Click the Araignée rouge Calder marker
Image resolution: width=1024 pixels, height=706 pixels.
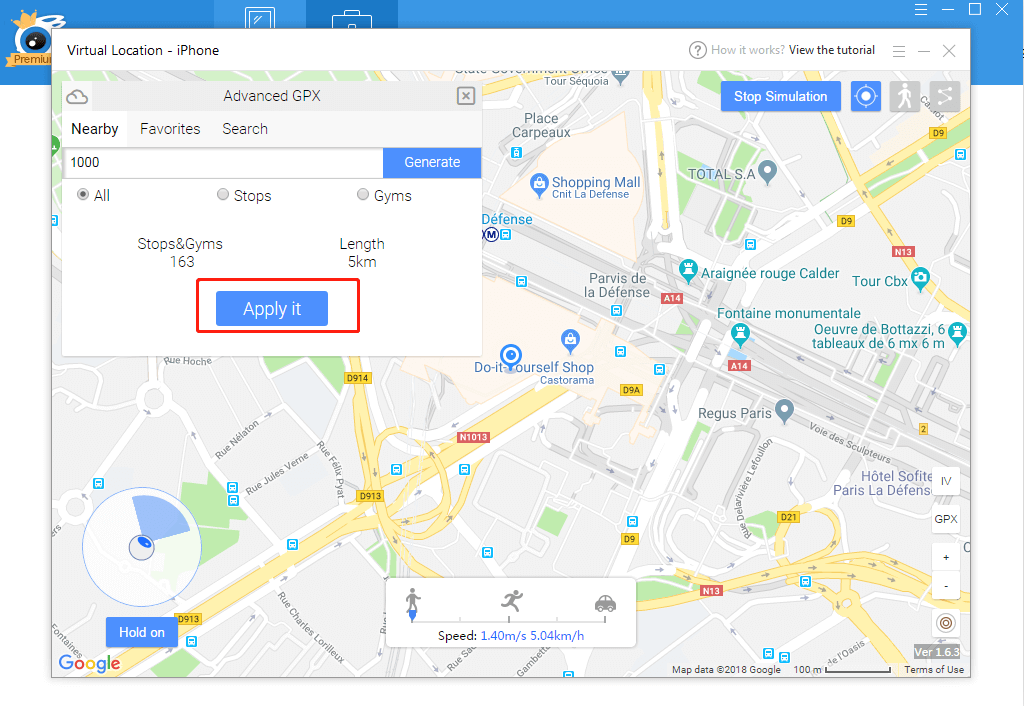coord(688,270)
